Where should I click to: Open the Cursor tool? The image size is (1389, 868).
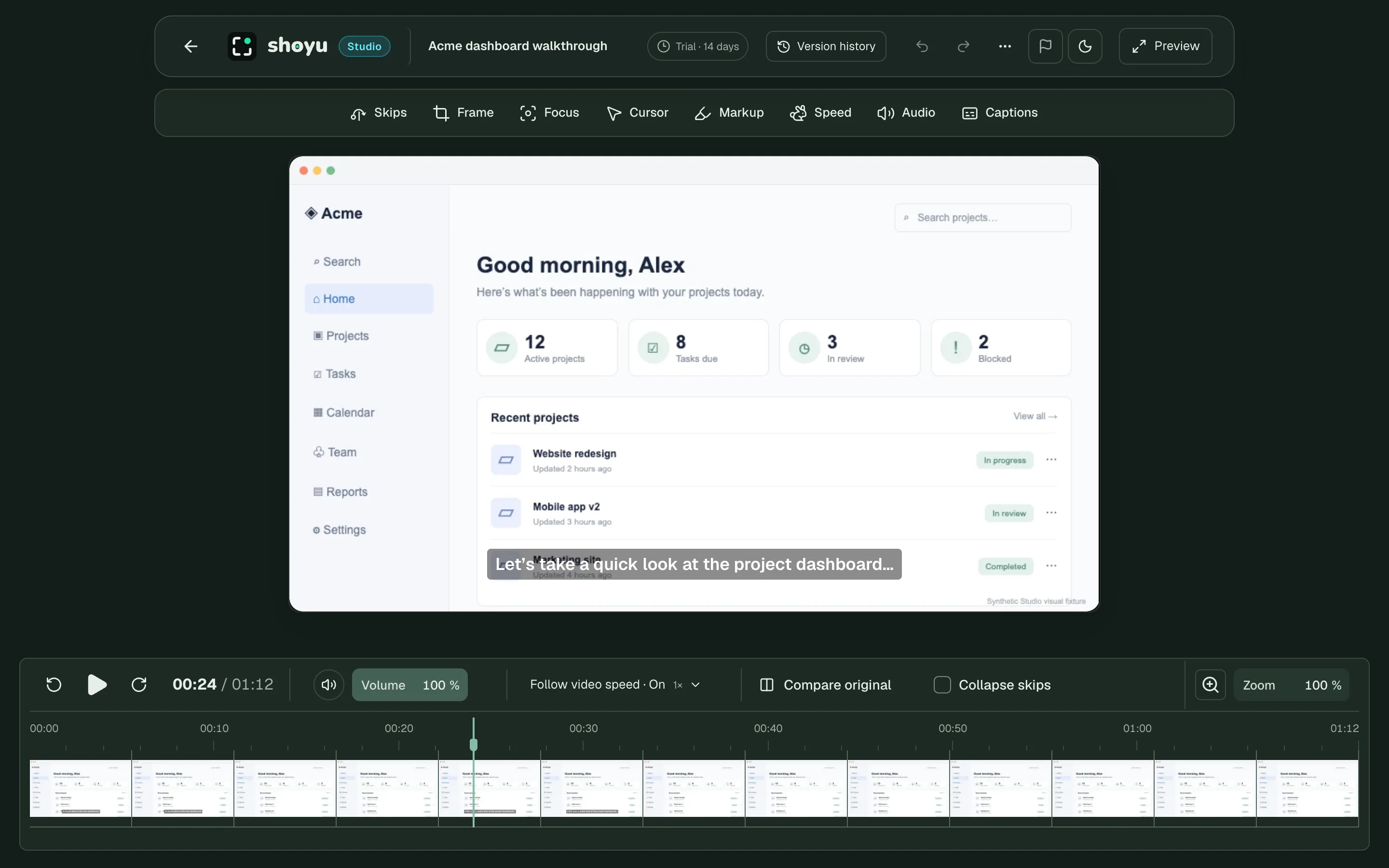point(638,112)
